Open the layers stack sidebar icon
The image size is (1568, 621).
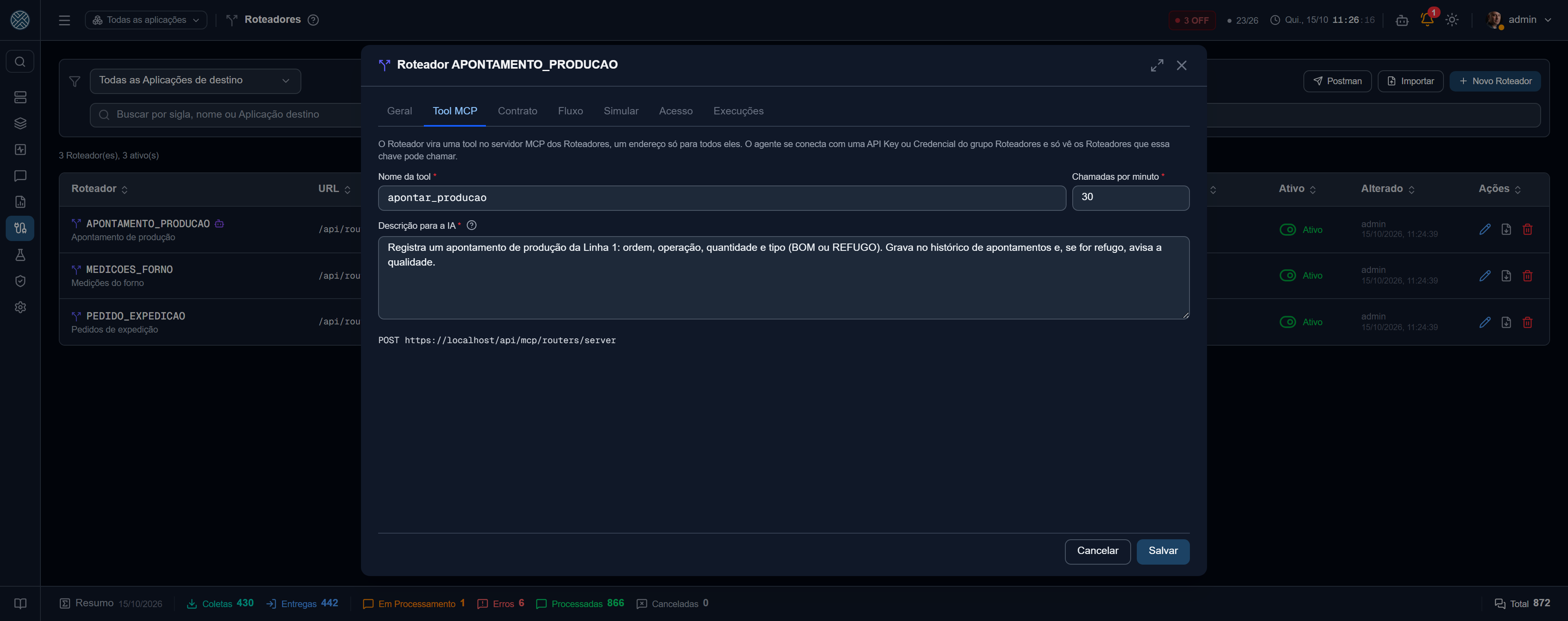pyautogui.click(x=20, y=124)
